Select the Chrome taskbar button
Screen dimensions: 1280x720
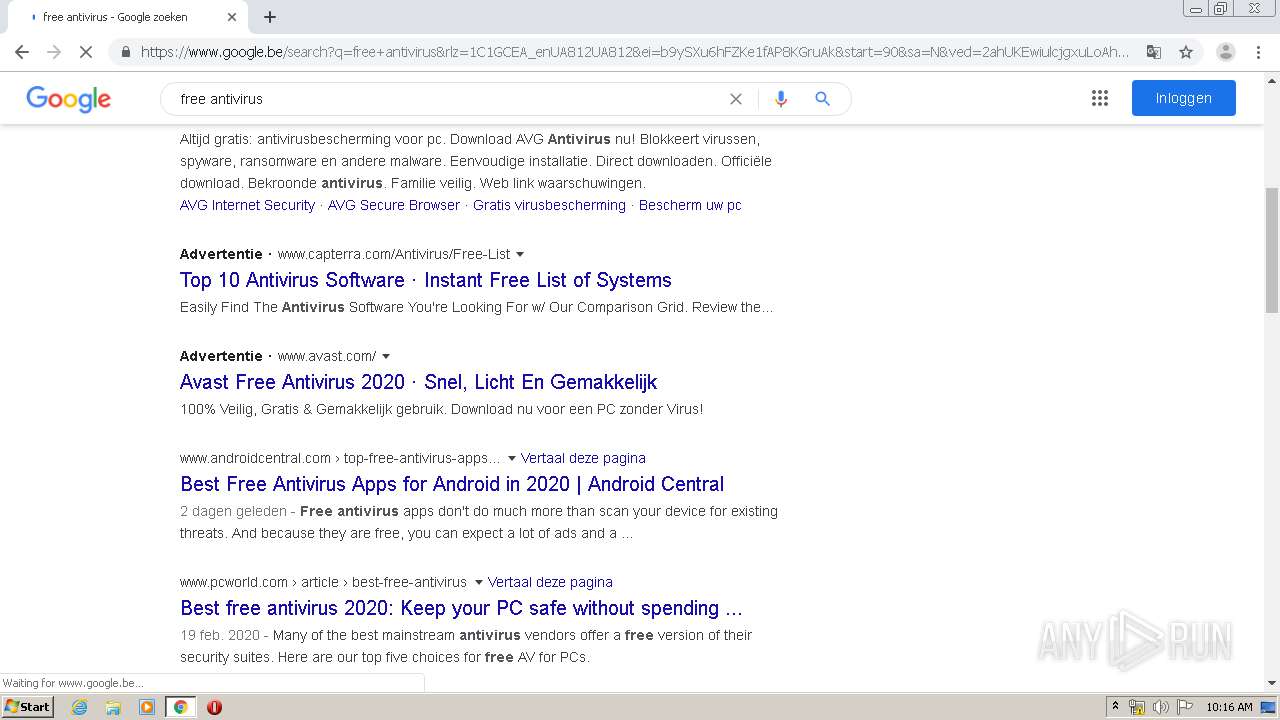180,707
